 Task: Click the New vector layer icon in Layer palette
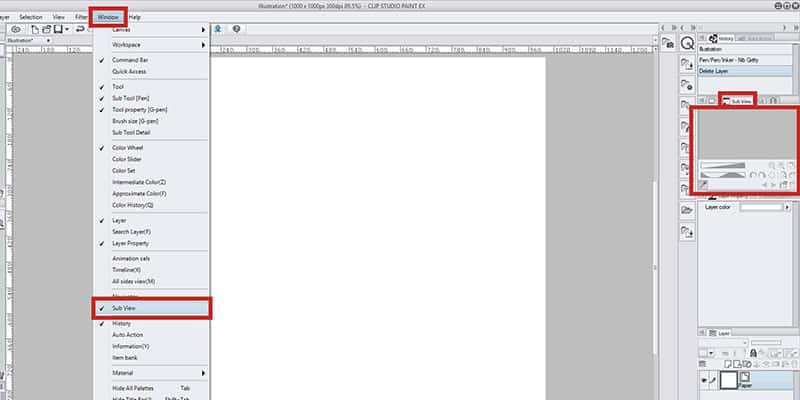point(737,364)
